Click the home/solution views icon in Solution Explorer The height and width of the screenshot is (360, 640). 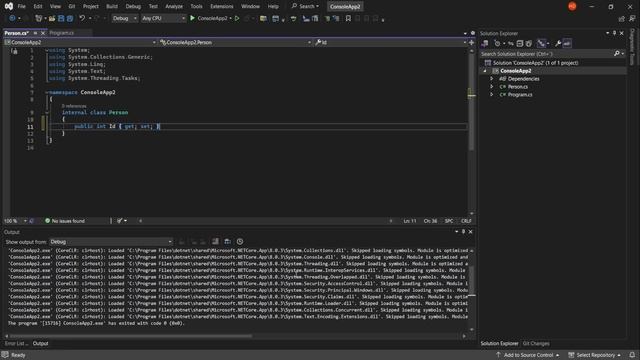(485, 43)
